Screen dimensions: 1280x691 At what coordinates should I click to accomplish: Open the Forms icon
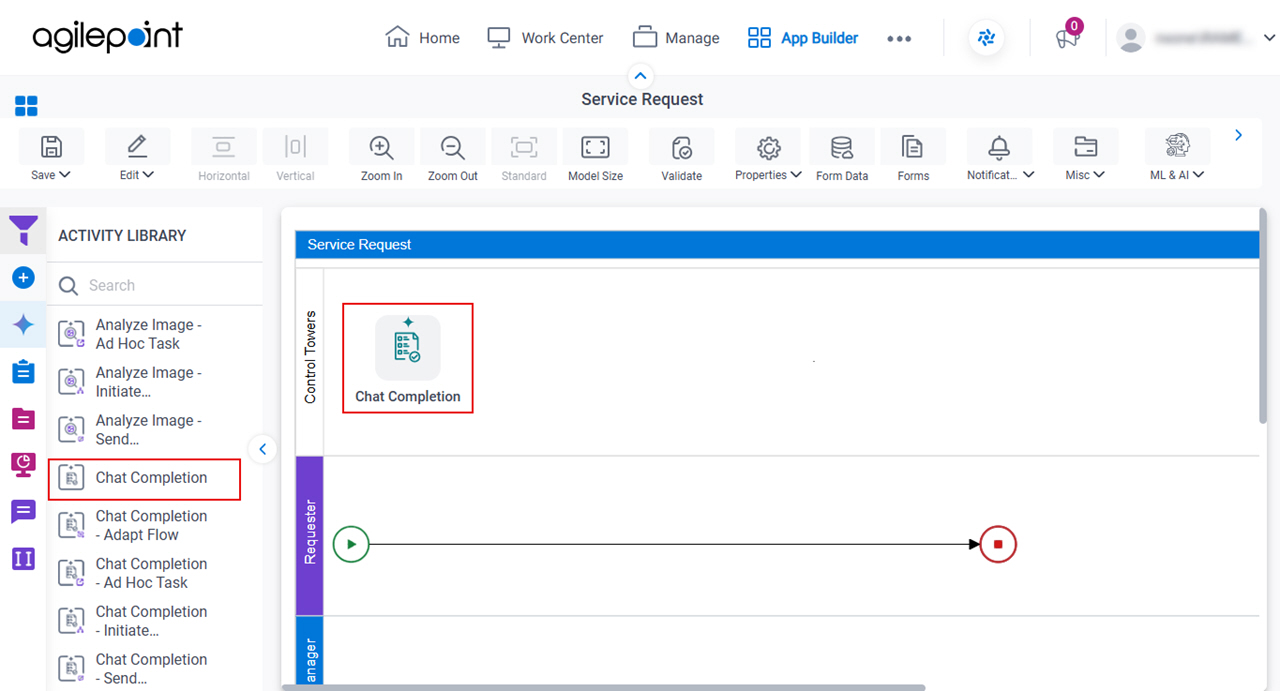pyautogui.click(x=912, y=147)
